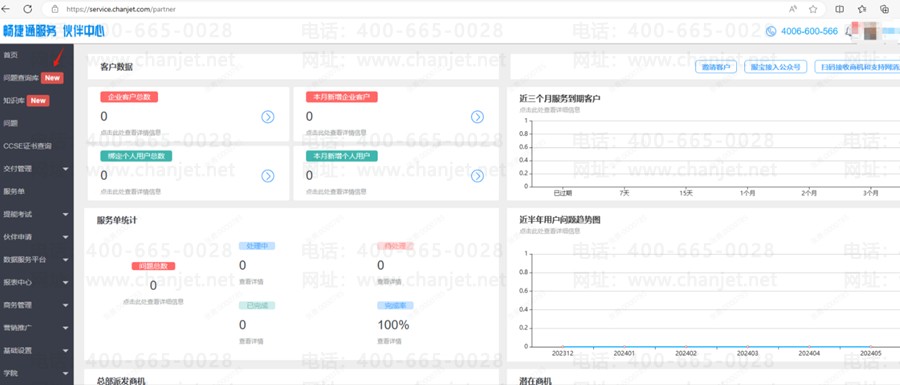The width and height of the screenshot is (900, 385).
Task: Add page to favorites star icon
Action: coord(813,9)
